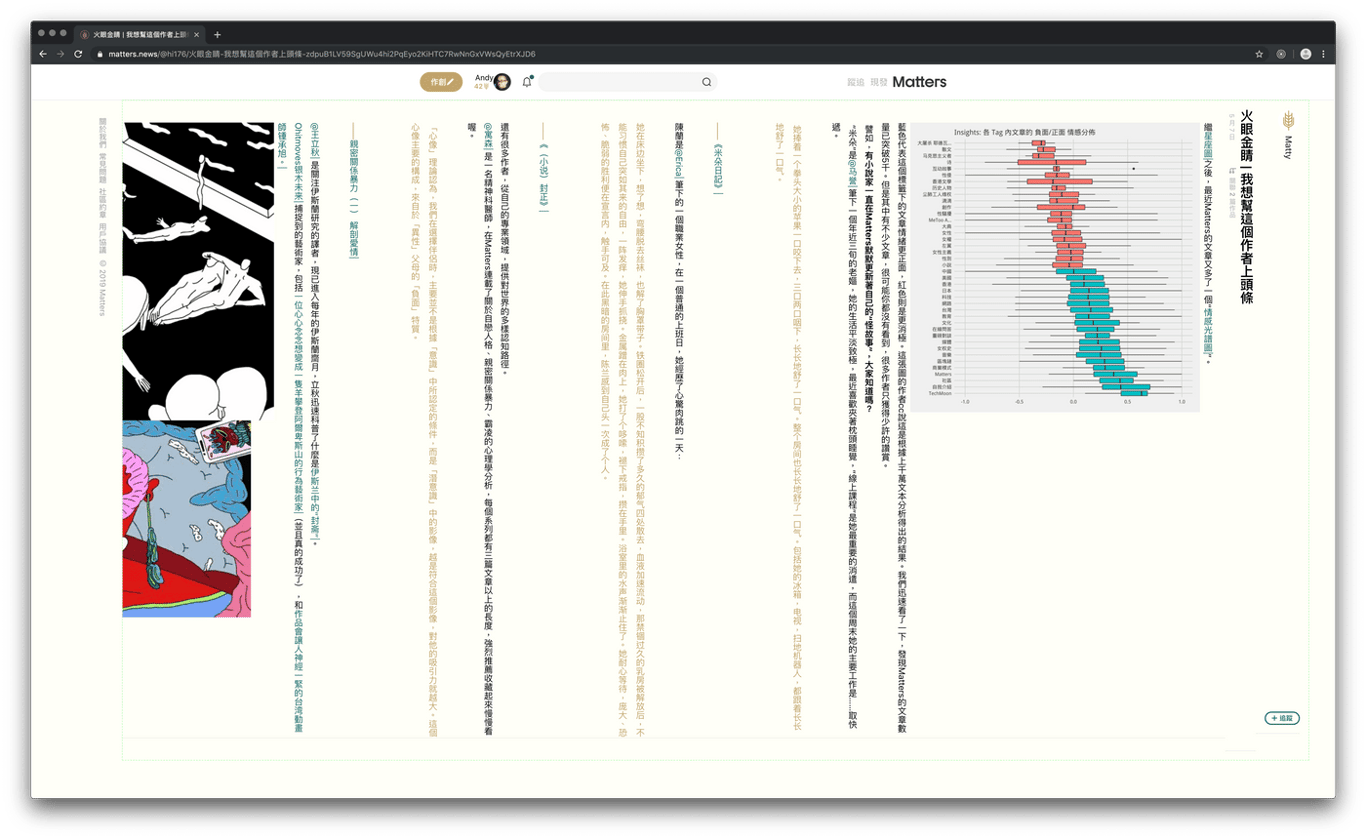This screenshot has width=1366, height=839.
Task: Open the 星座圖 link
Action: click(1208, 144)
